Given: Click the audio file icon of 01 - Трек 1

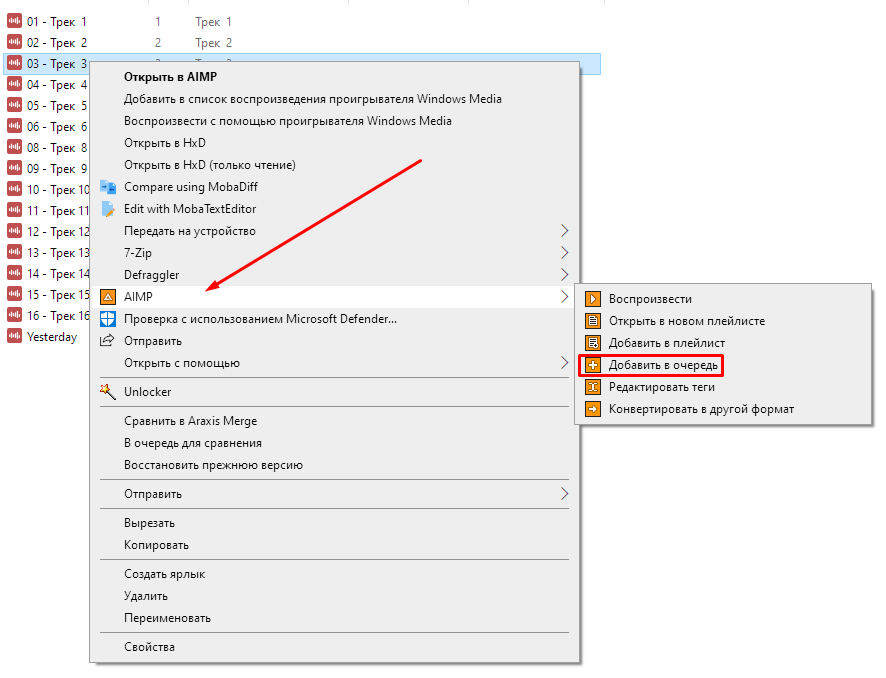Looking at the screenshot, I should pos(14,21).
